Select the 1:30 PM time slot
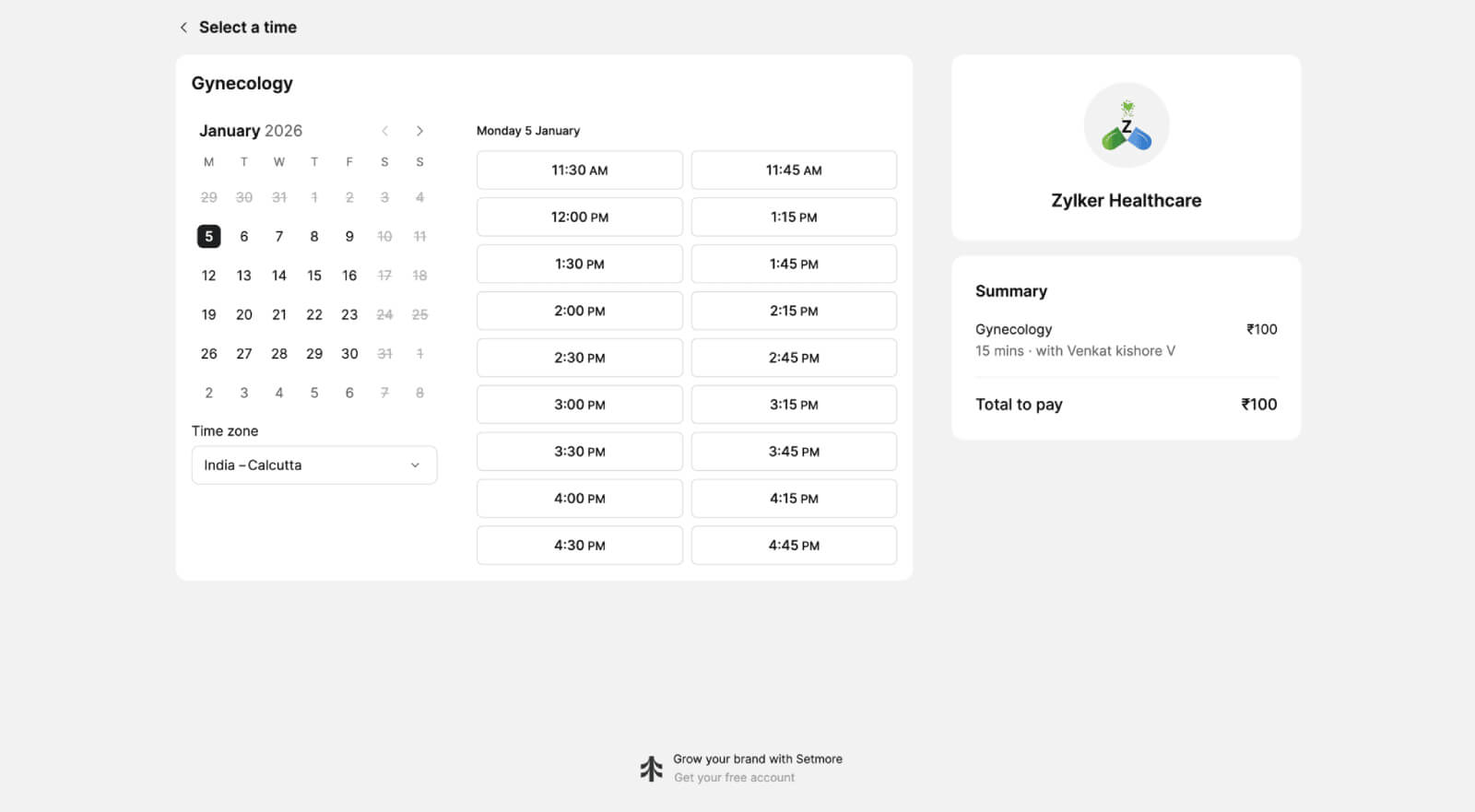Screen dimensions: 1475x812 [x=580, y=265]
